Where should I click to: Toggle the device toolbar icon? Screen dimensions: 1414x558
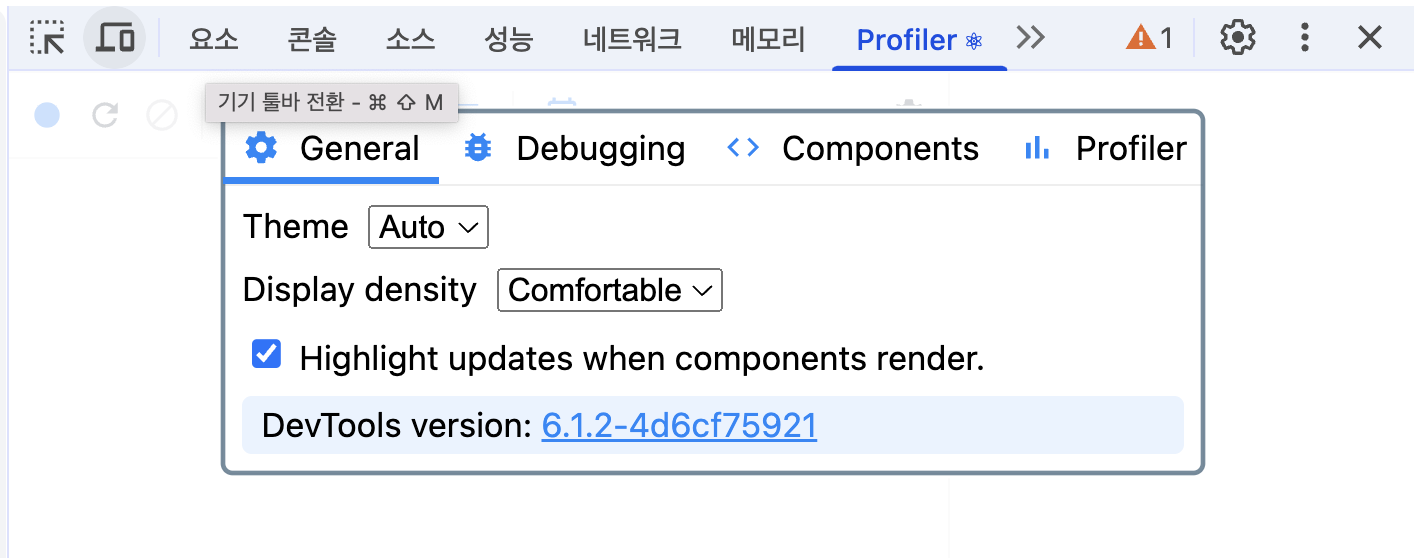point(115,38)
